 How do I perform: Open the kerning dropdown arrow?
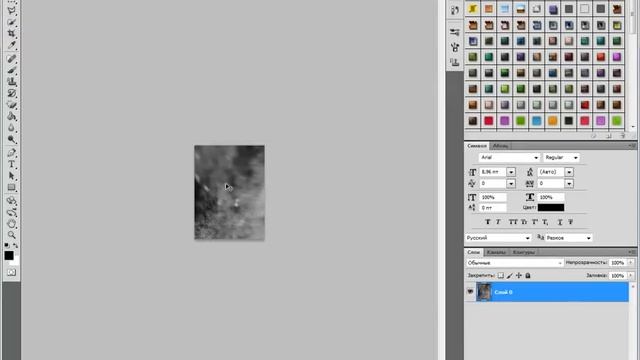[x=511, y=184]
